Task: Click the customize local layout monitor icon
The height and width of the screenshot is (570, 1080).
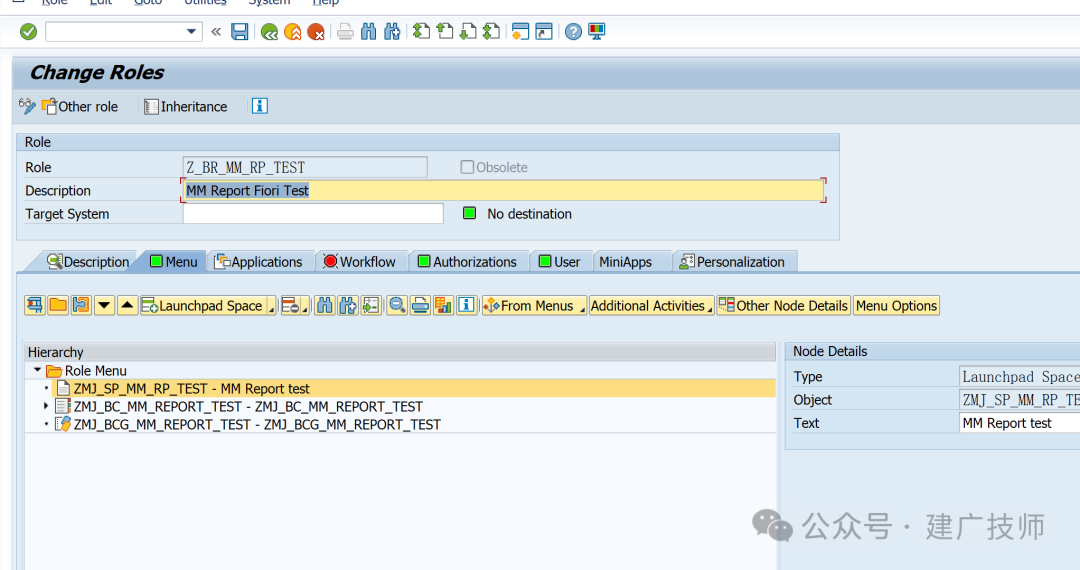Action: [596, 32]
